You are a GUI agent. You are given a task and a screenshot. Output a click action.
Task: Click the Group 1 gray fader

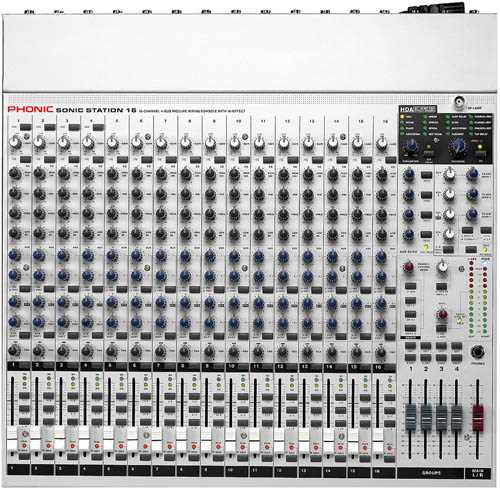[x=411, y=417]
